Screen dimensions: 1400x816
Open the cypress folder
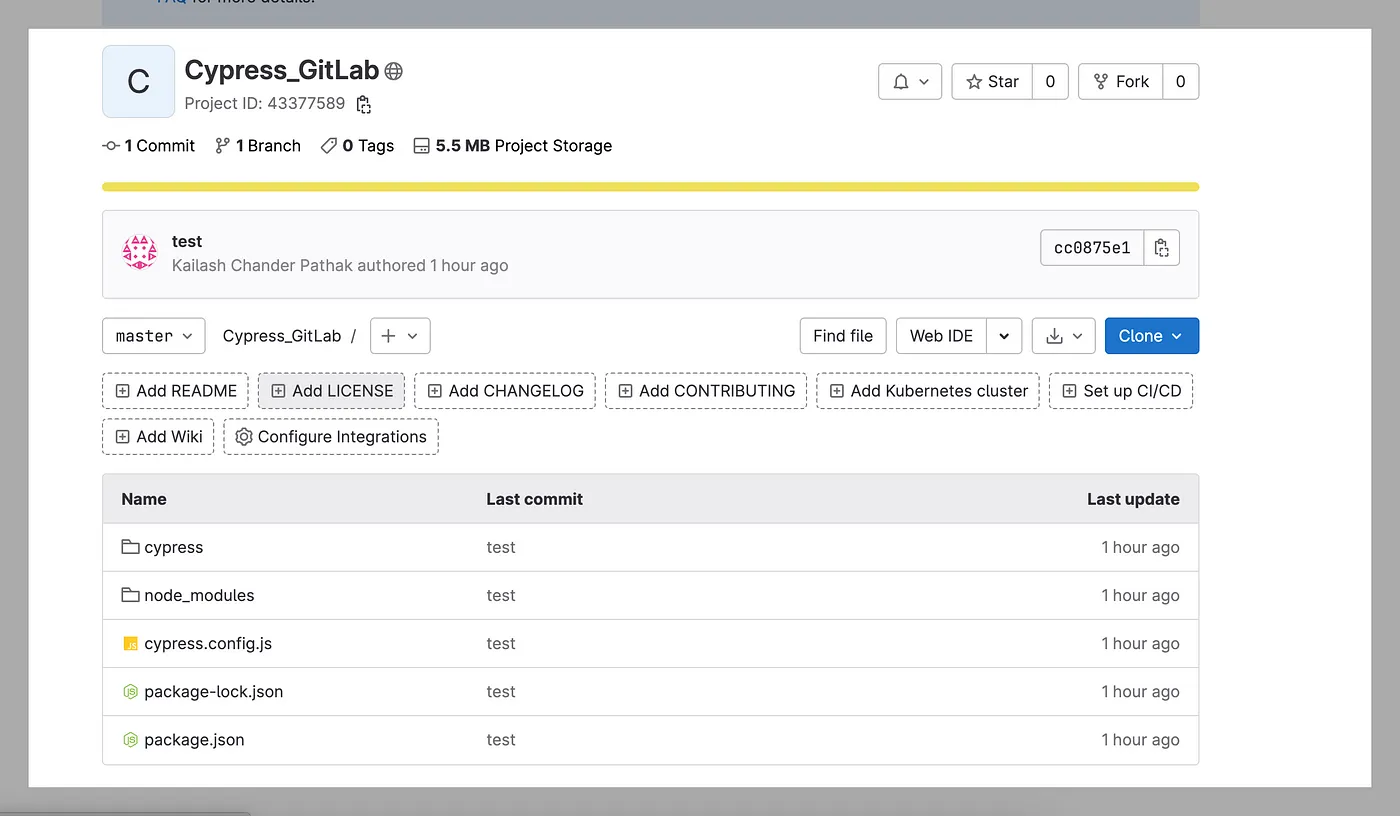click(x=173, y=547)
